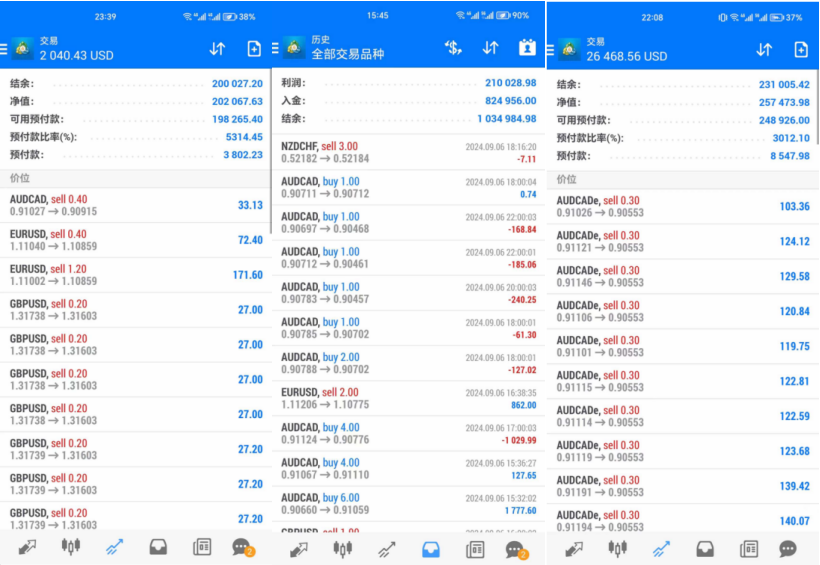The width and height of the screenshot is (820, 565).
Task: Select AUDCAD sell 0.40 position with 33.13 profit
Action: tap(136, 205)
